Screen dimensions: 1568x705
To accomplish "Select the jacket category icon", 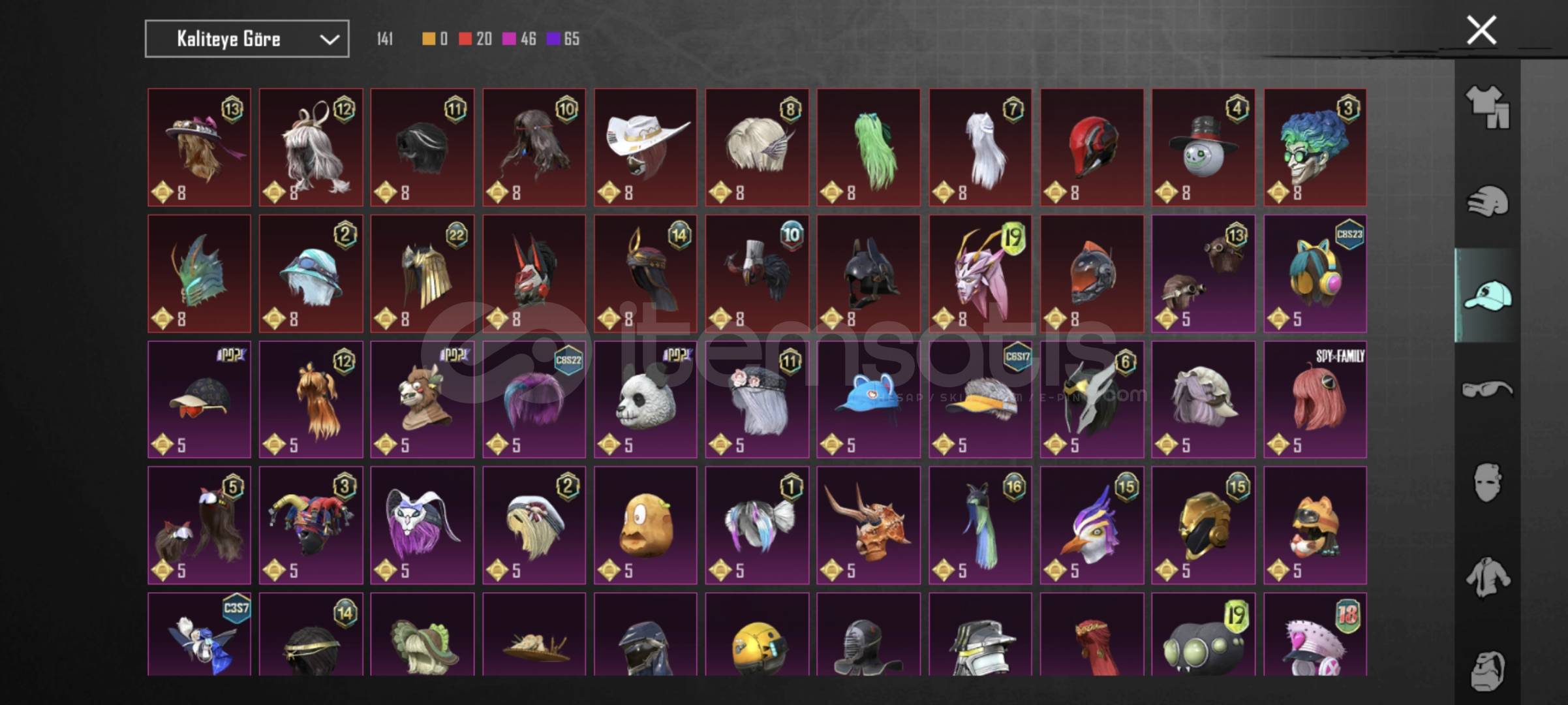I will 1487,576.
